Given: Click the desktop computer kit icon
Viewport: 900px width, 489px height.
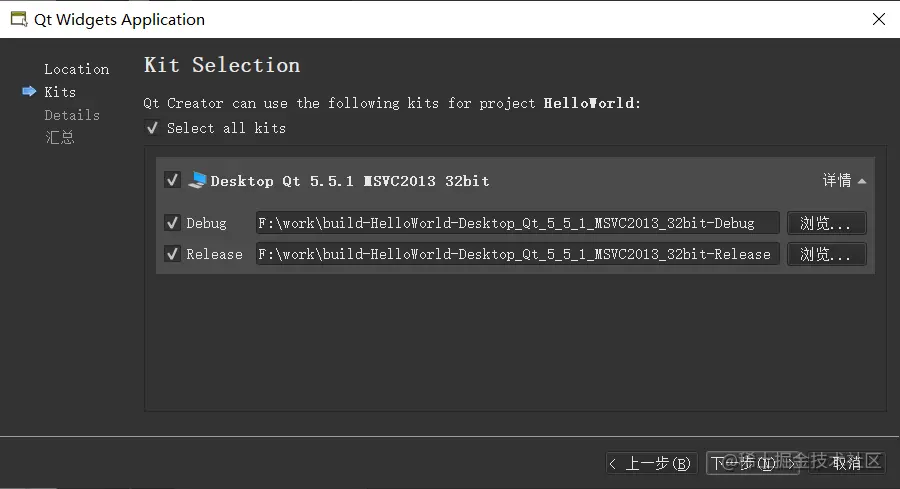Looking at the screenshot, I should (x=197, y=180).
